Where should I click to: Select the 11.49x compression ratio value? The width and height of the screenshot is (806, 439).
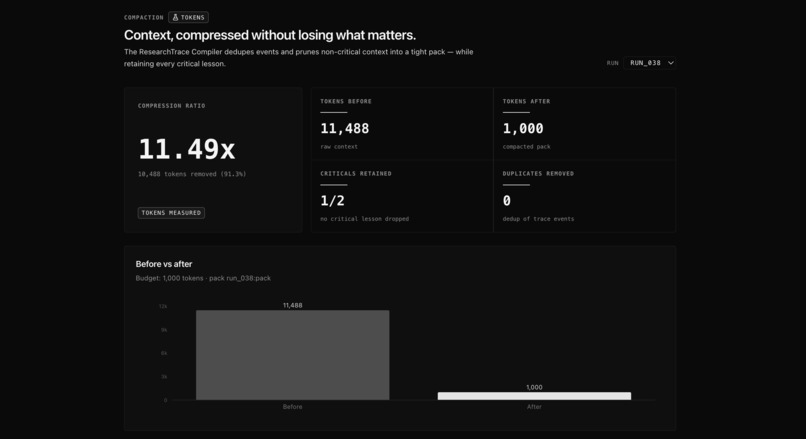(x=187, y=149)
